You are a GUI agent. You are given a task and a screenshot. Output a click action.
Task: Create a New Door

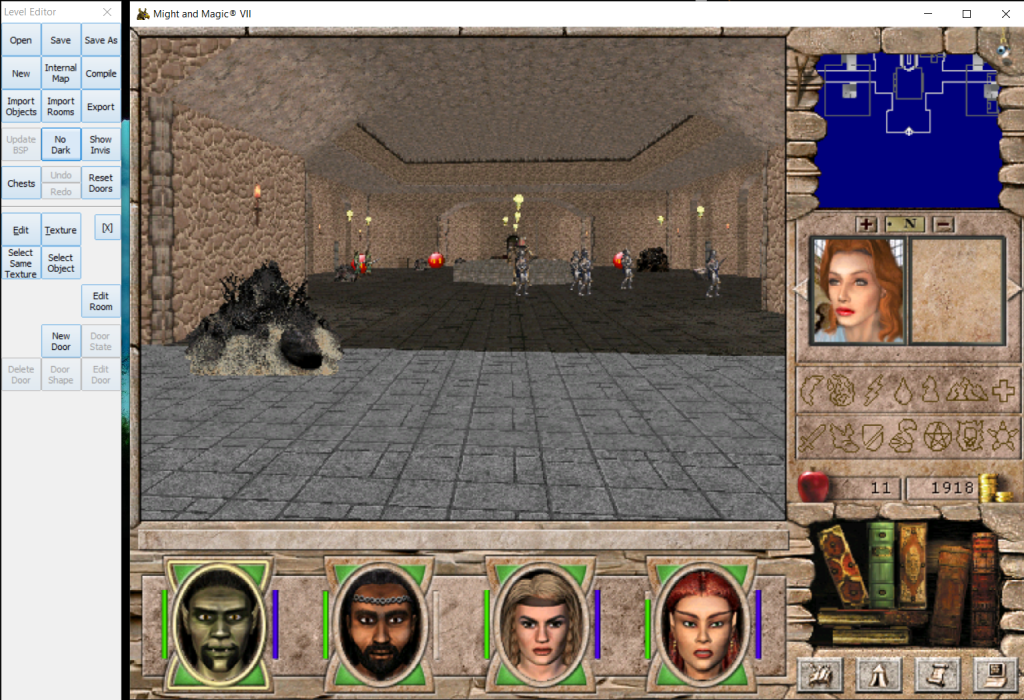click(x=61, y=341)
